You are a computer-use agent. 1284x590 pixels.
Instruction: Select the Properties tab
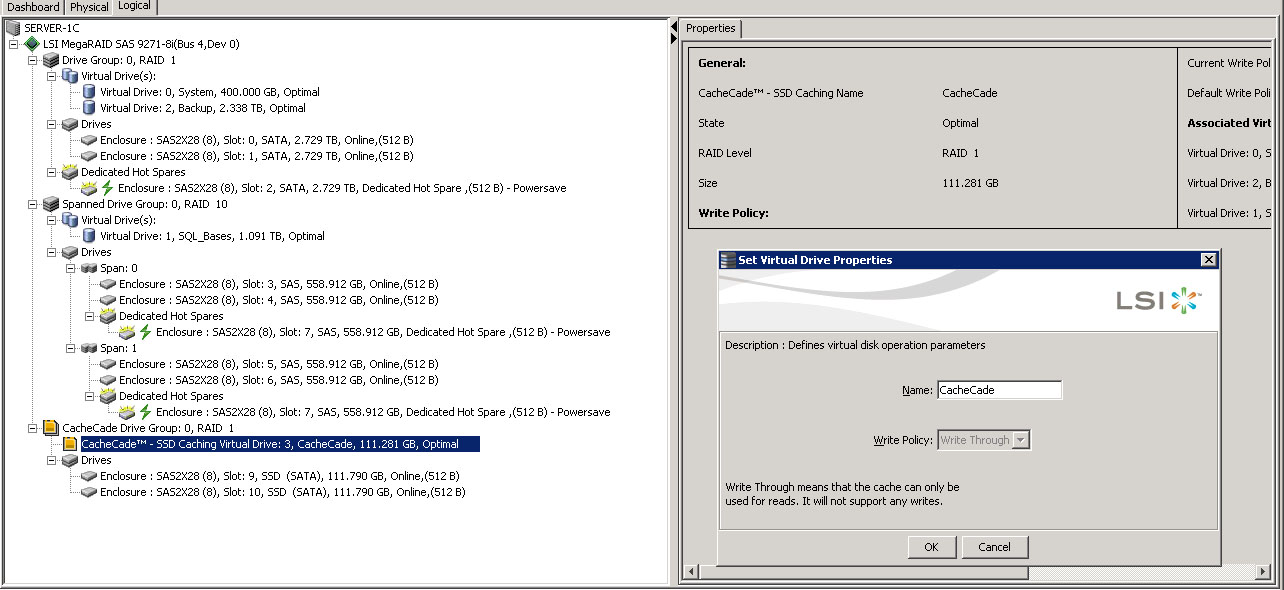tap(711, 29)
